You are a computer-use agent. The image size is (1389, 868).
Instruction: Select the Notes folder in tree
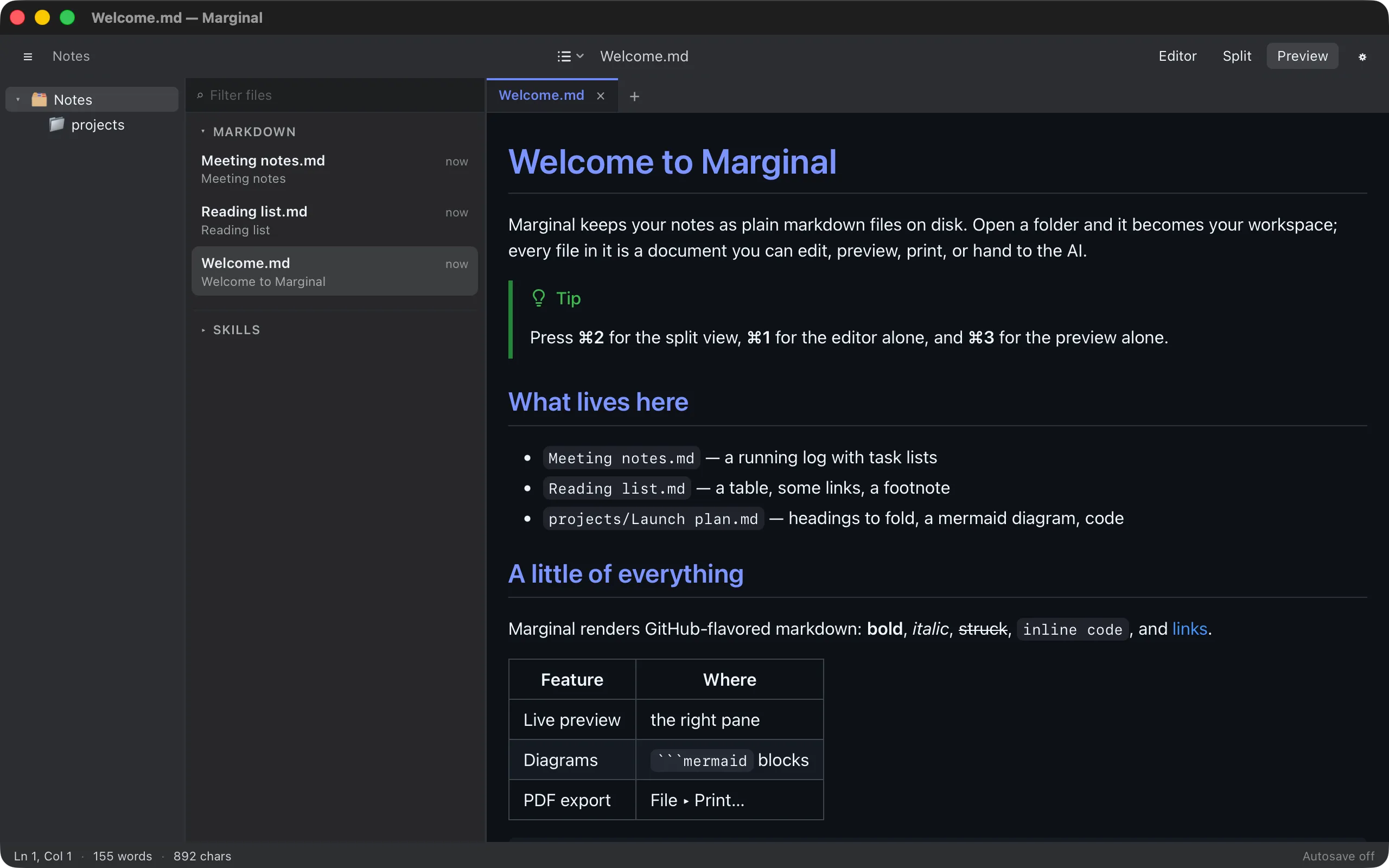(92, 99)
